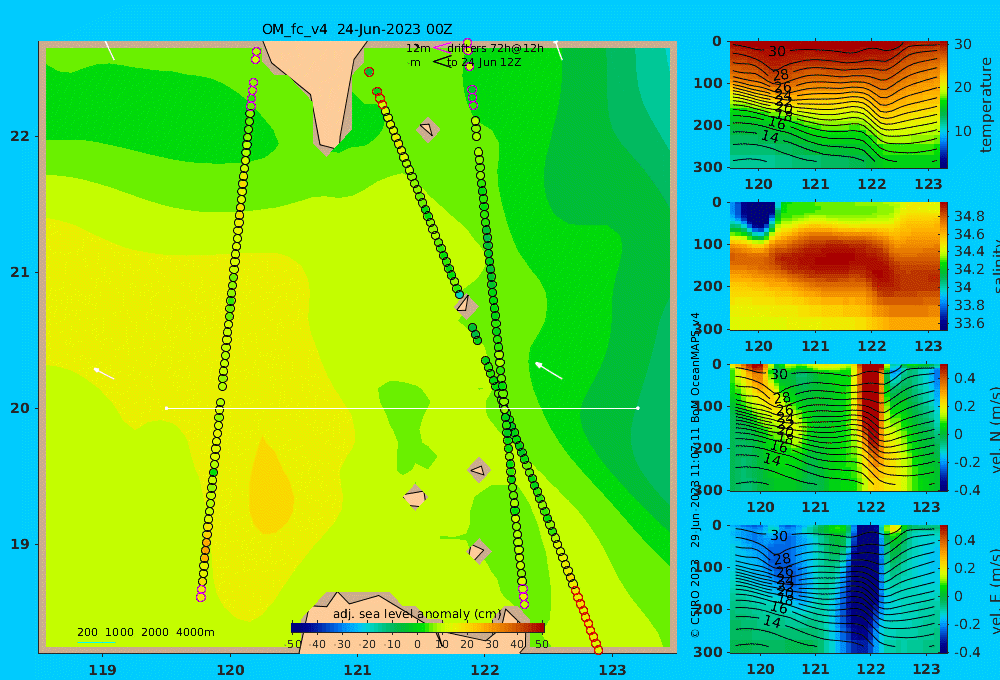The image size is (1000, 680).
Task: Click the diamond marker near latitude 19
Action: (478, 551)
